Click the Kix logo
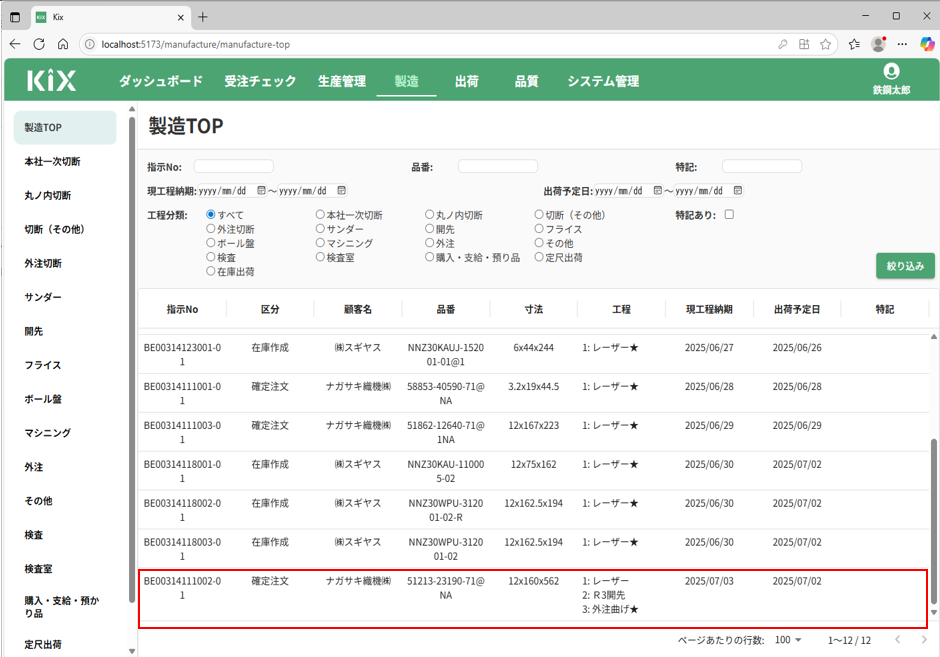The width and height of the screenshot is (940, 657). point(52,80)
